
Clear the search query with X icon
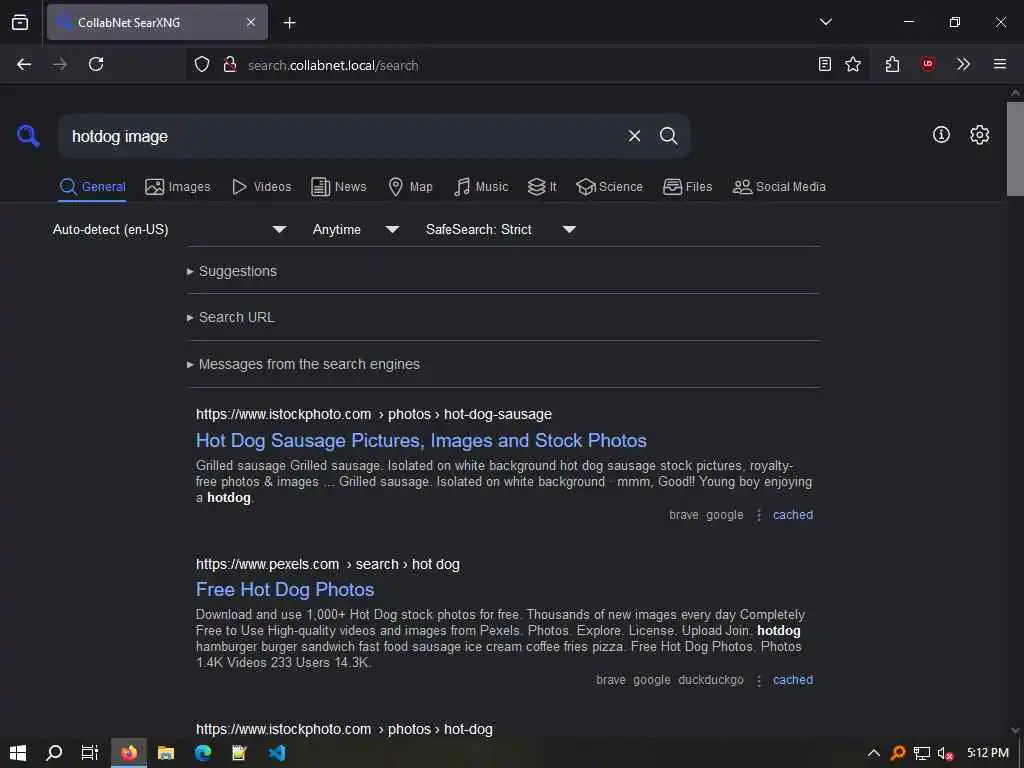click(634, 136)
